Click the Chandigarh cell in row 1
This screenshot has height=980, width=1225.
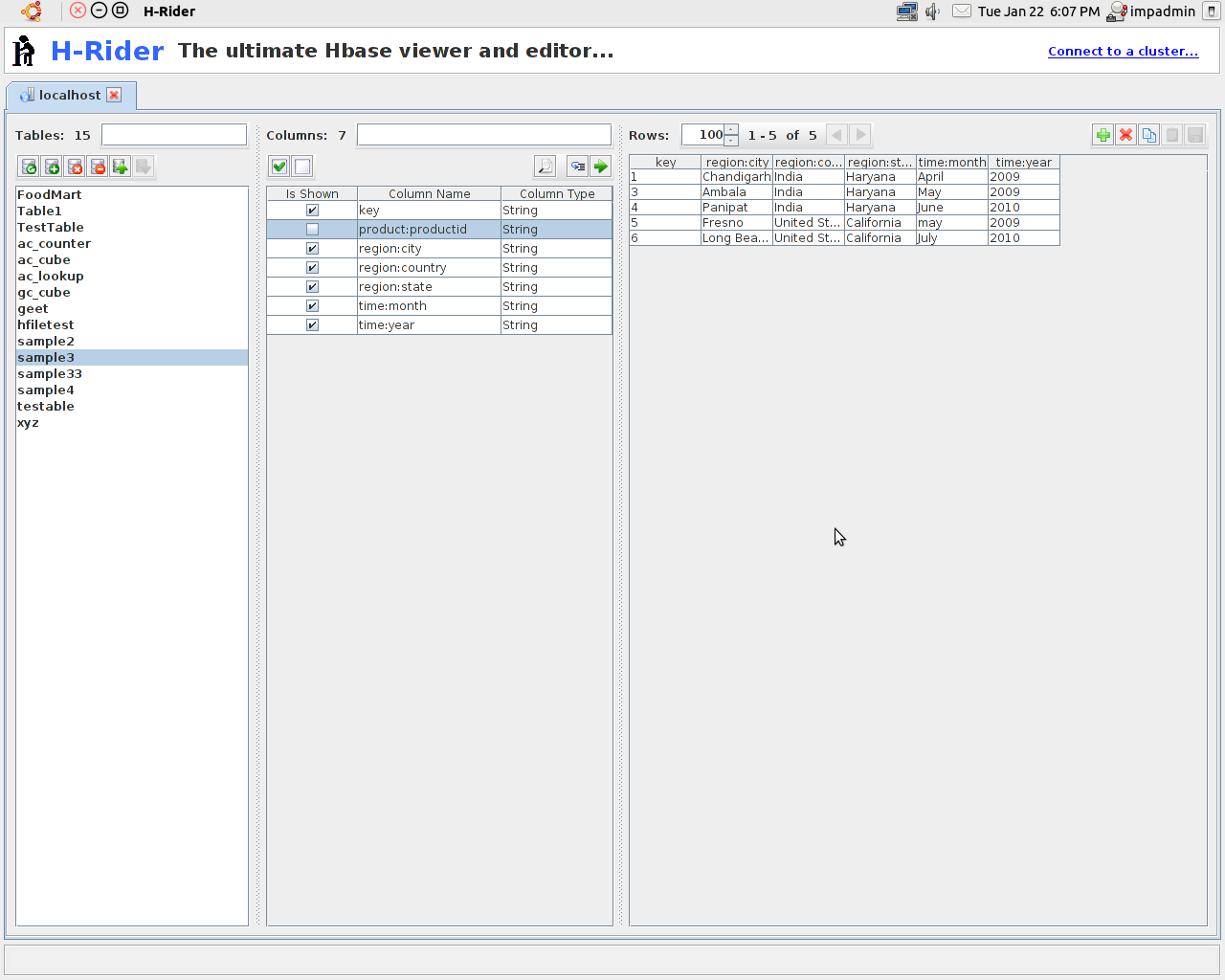(x=737, y=177)
